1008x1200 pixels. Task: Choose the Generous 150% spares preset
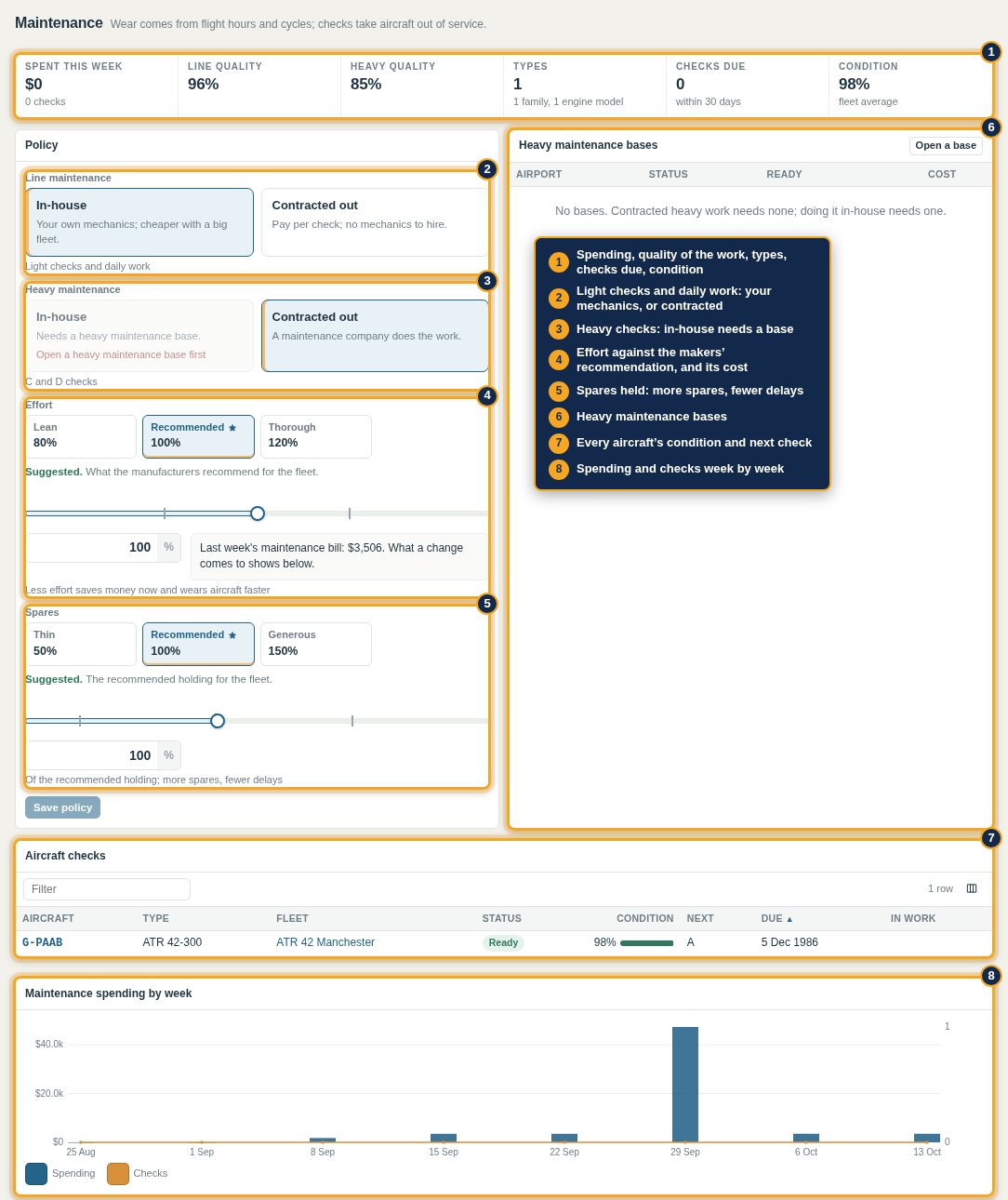[316, 644]
